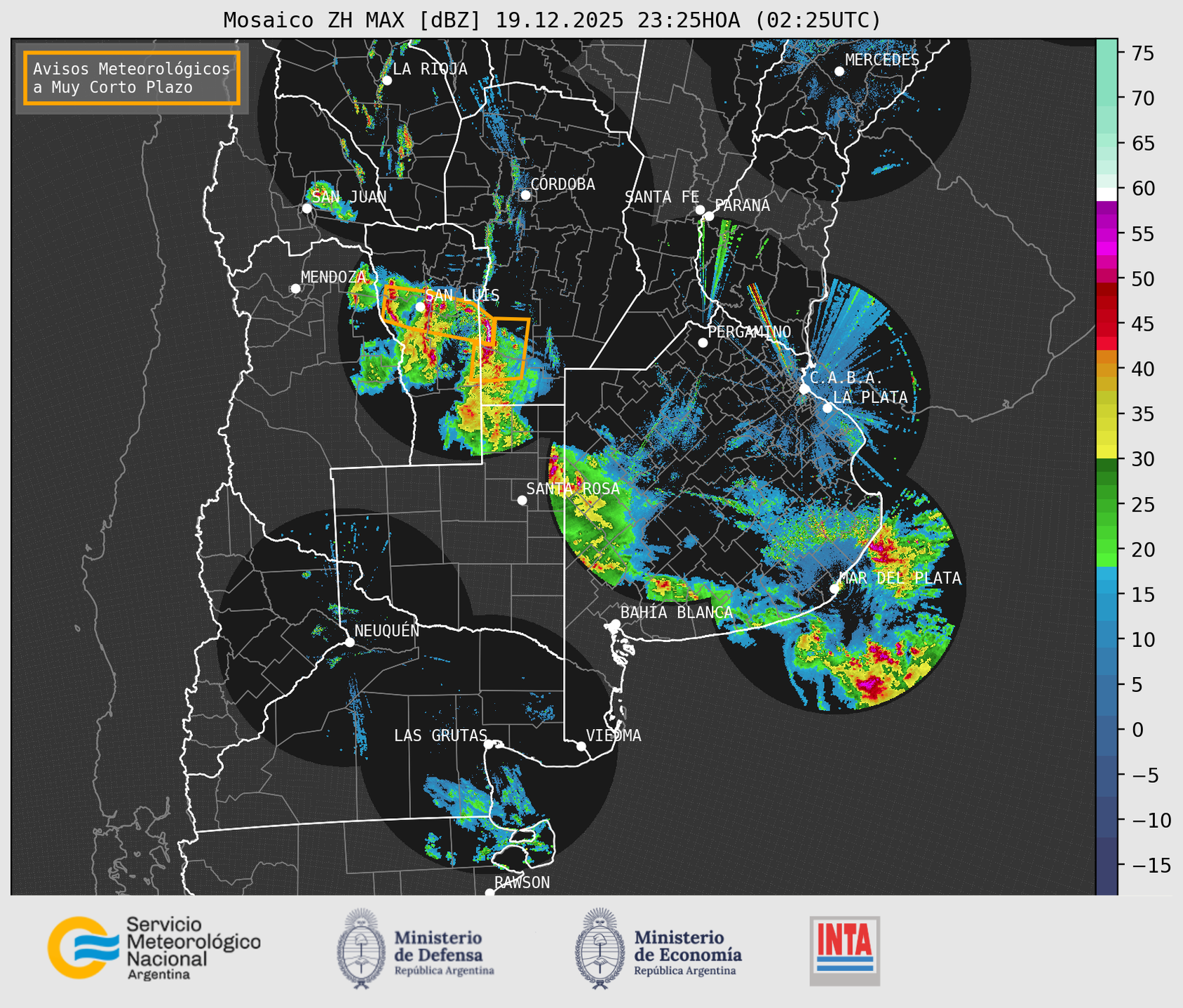1183x1008 pixels.
Task: Click the Ministerio de Economía coat of arms
Action: point(600,948)
